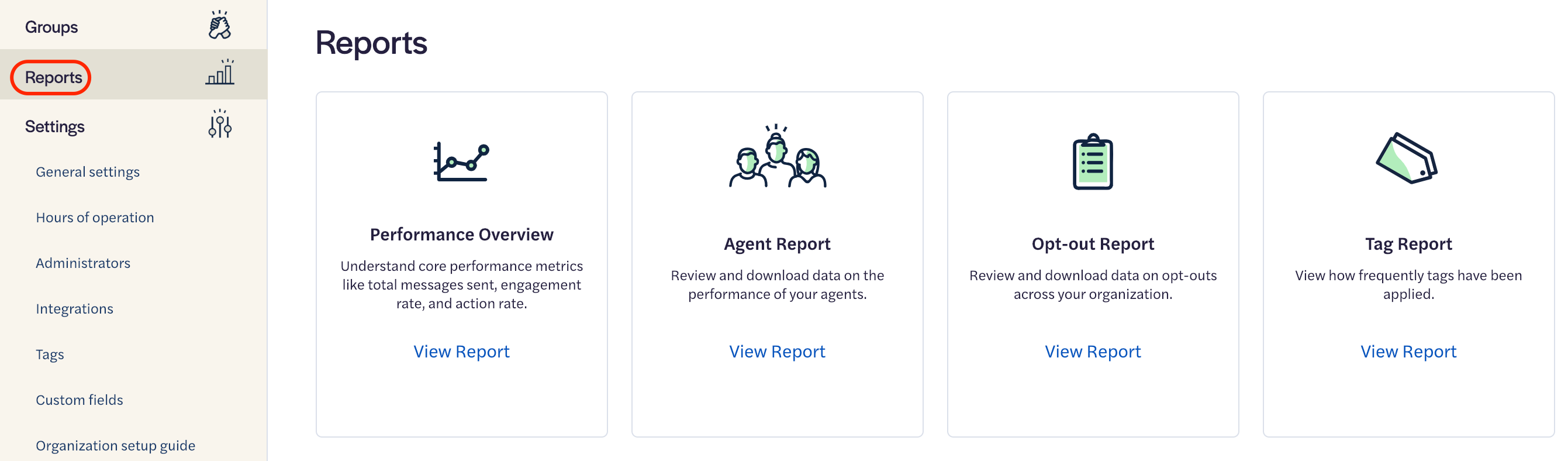Click the Reports page heading

371,43
